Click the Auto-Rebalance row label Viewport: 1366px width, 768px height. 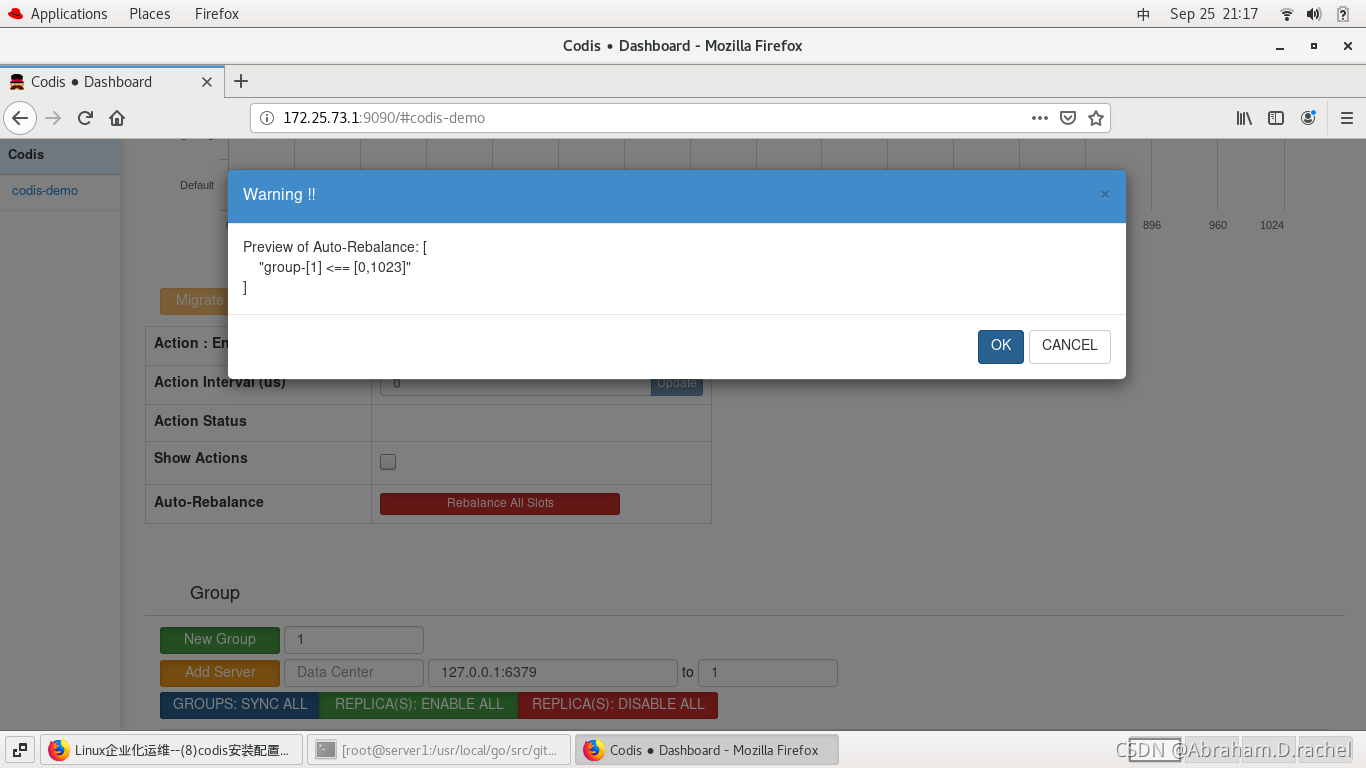[209, 502]
